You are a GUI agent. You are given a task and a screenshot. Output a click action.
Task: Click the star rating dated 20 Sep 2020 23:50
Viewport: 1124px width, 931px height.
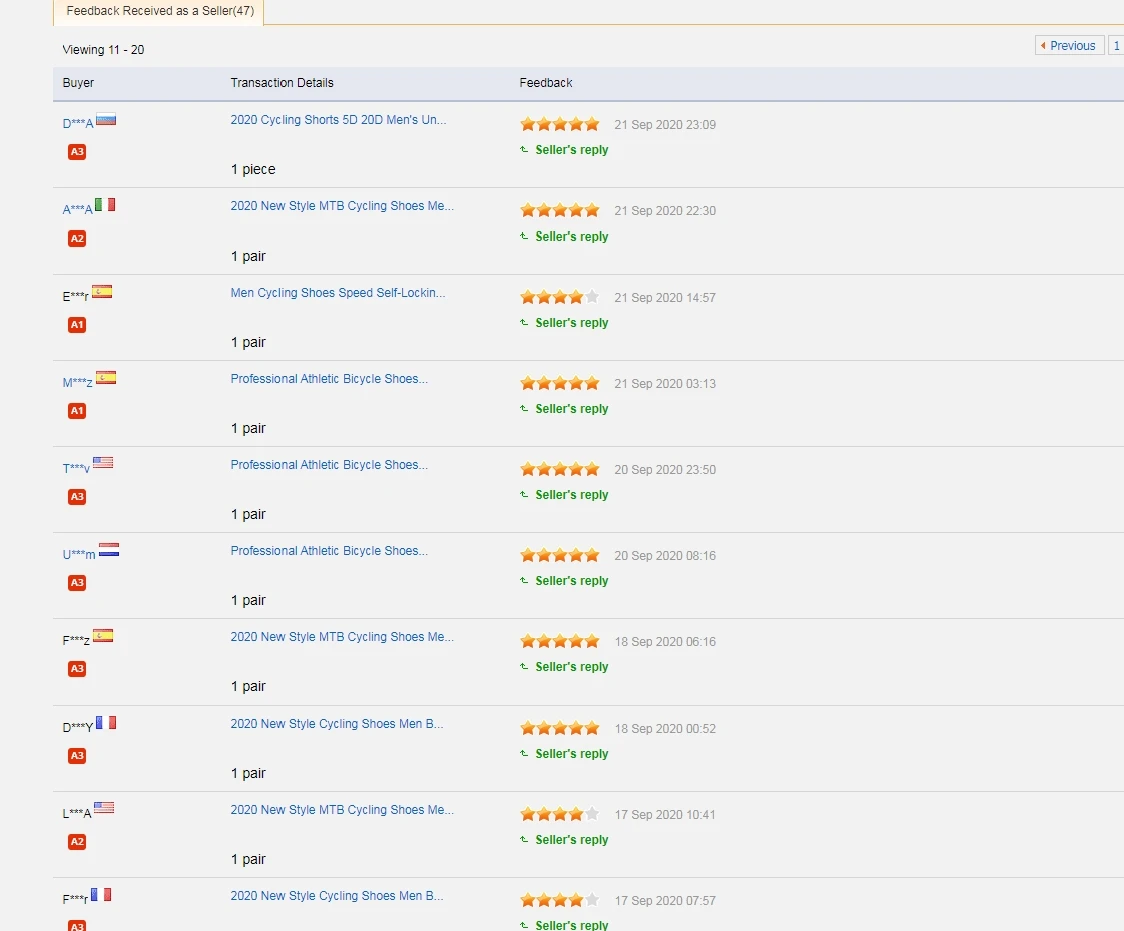[x=560, y=469]
